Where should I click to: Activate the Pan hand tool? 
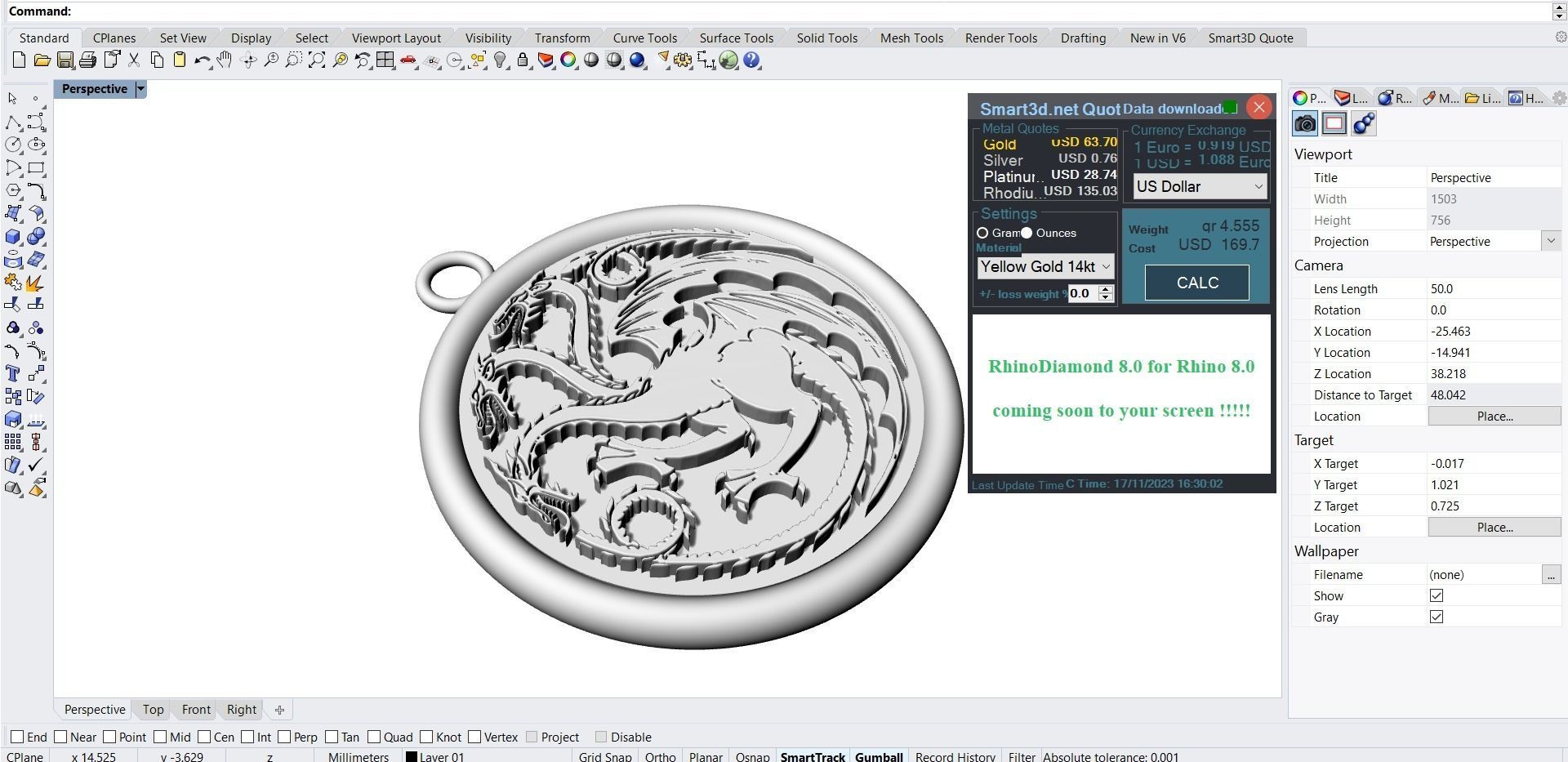[225, 60]
